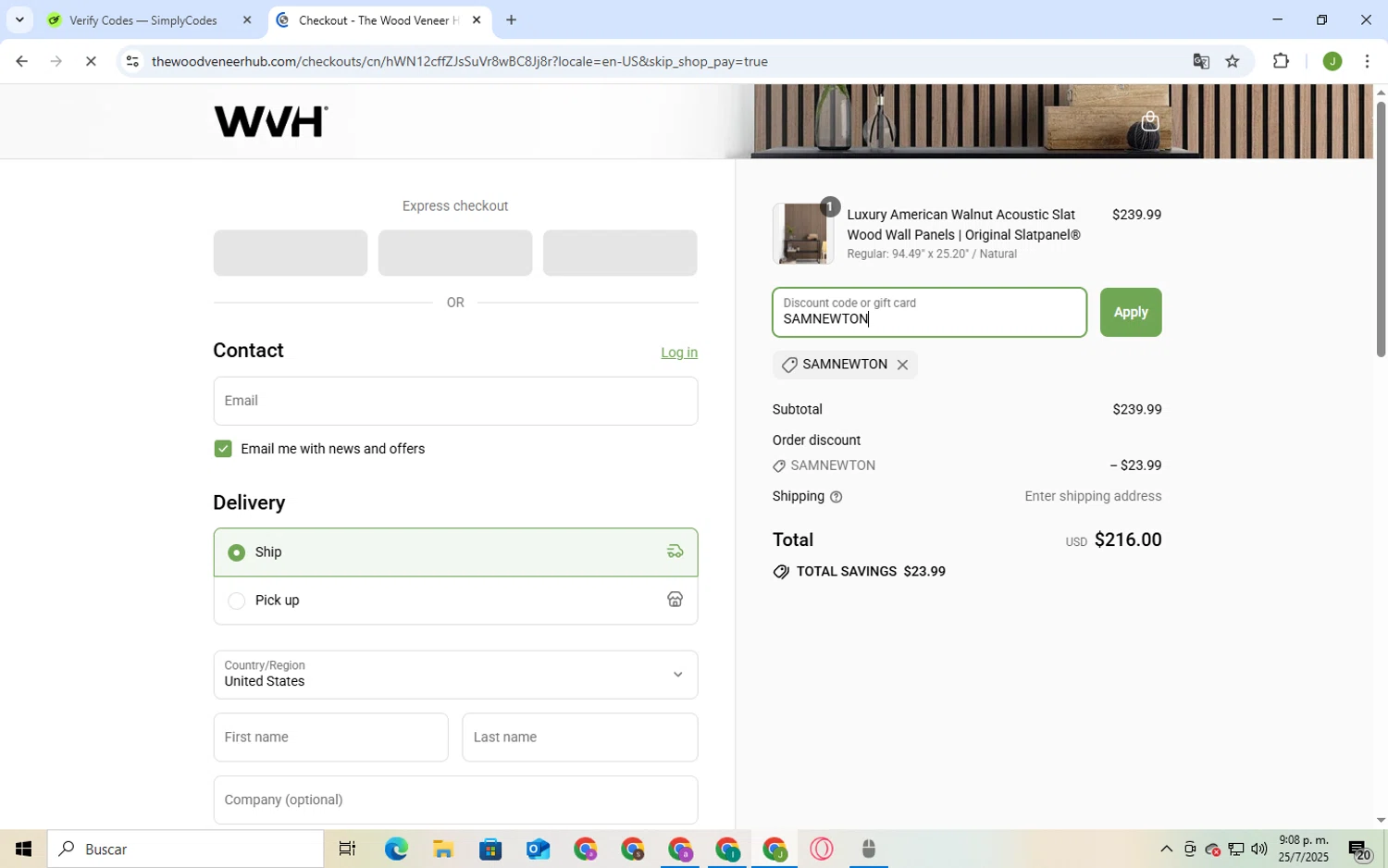Open the volume speaker tray icon
The height and width of the screenshot is (868, 1388).
tap(1259, 849)
